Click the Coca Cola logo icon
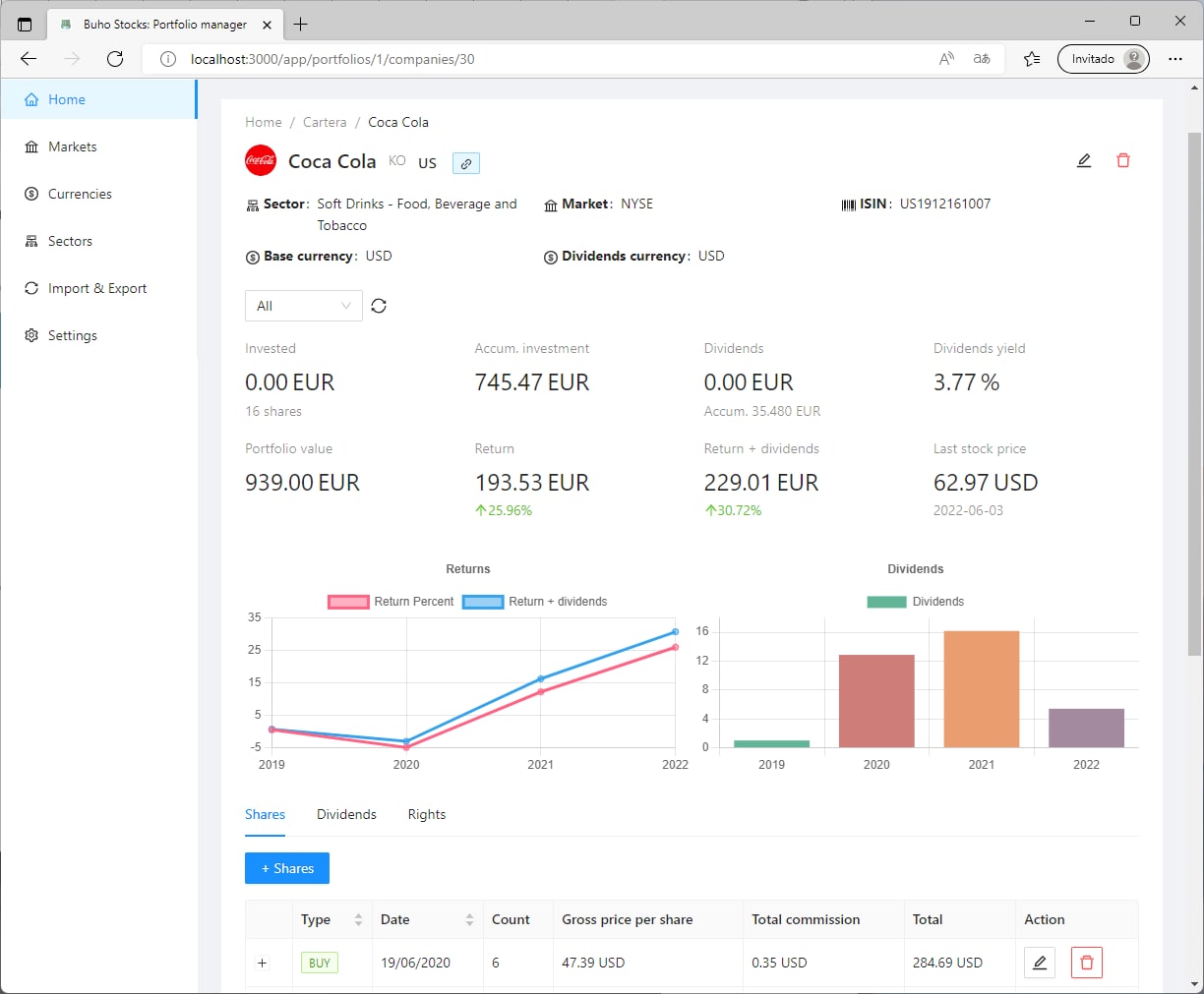 tap(261, 160)
